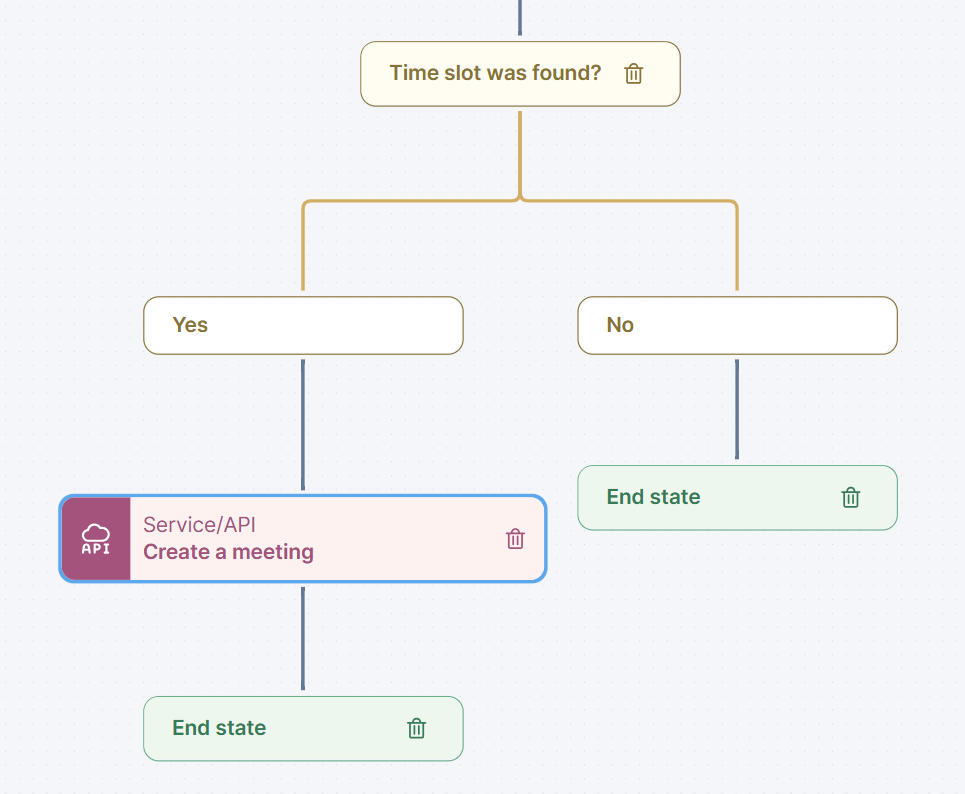Delete the End state under the No branch
Screen dimensions: 965x794
click(850, 497)
